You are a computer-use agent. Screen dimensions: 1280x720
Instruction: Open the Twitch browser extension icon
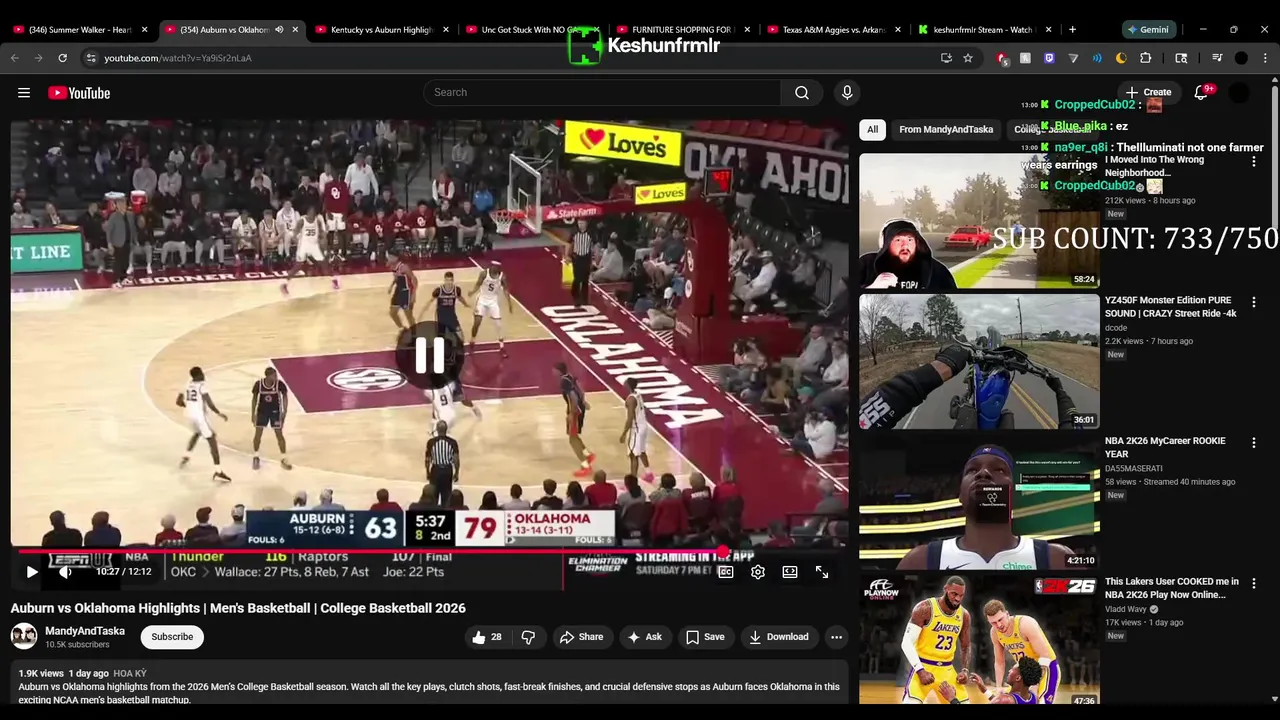pyautogui.click(x=1049, y=58)
